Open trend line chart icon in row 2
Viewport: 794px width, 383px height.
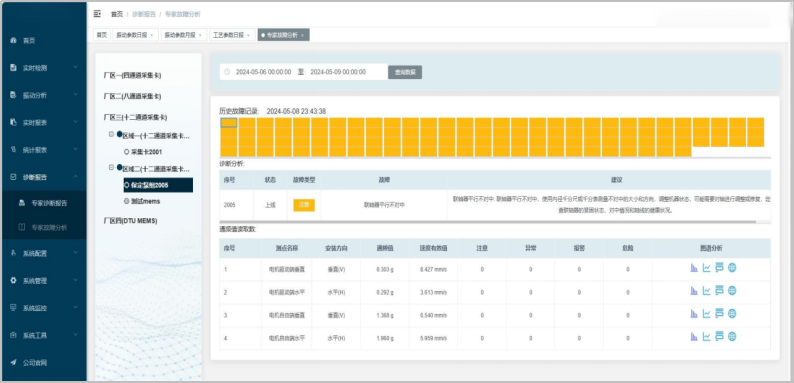click(x=706, y=291)
